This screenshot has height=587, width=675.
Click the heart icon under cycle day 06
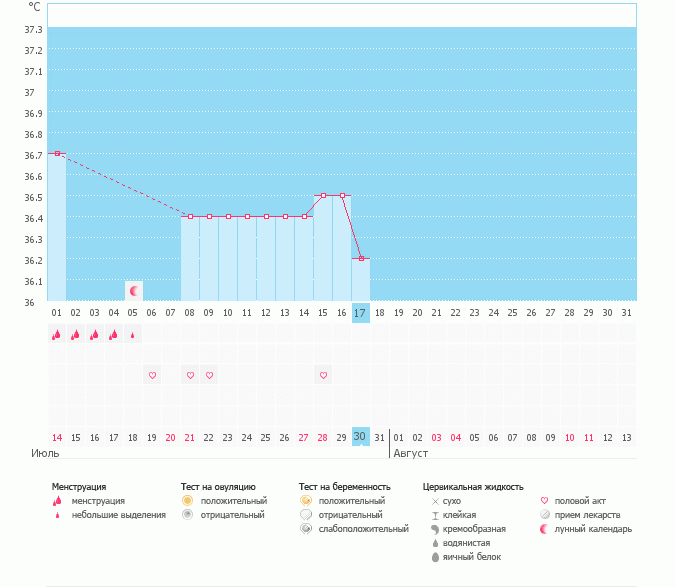(x=152, y=375)
